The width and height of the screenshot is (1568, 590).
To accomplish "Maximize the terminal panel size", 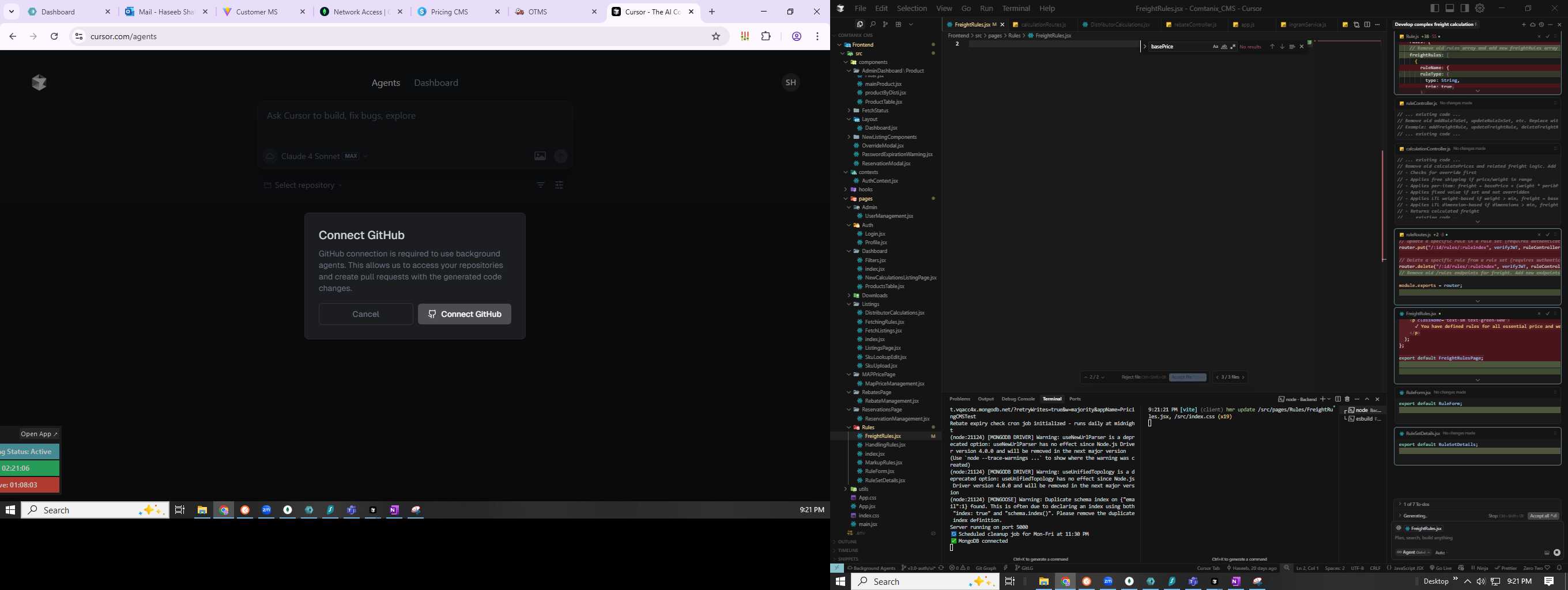I will point(1367,399).
